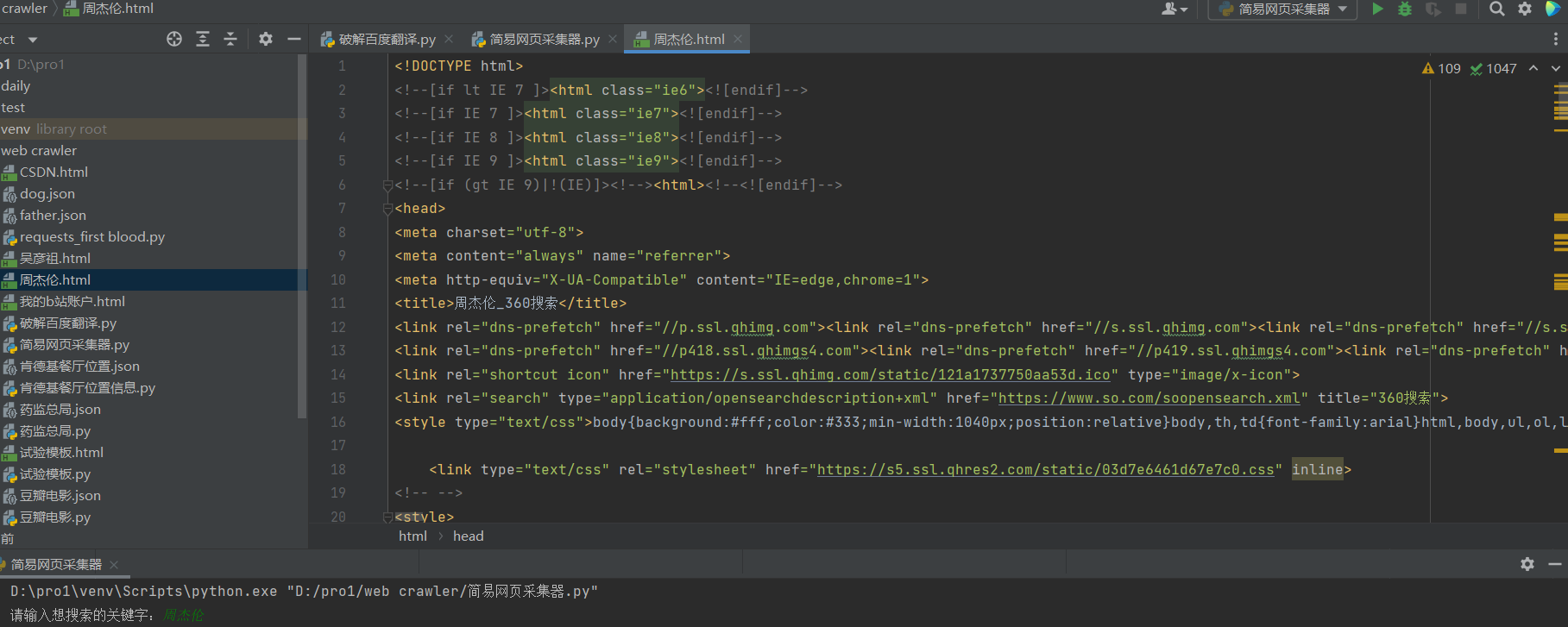
Task: Open dog.json in project tree
Action: pos(47,194)
